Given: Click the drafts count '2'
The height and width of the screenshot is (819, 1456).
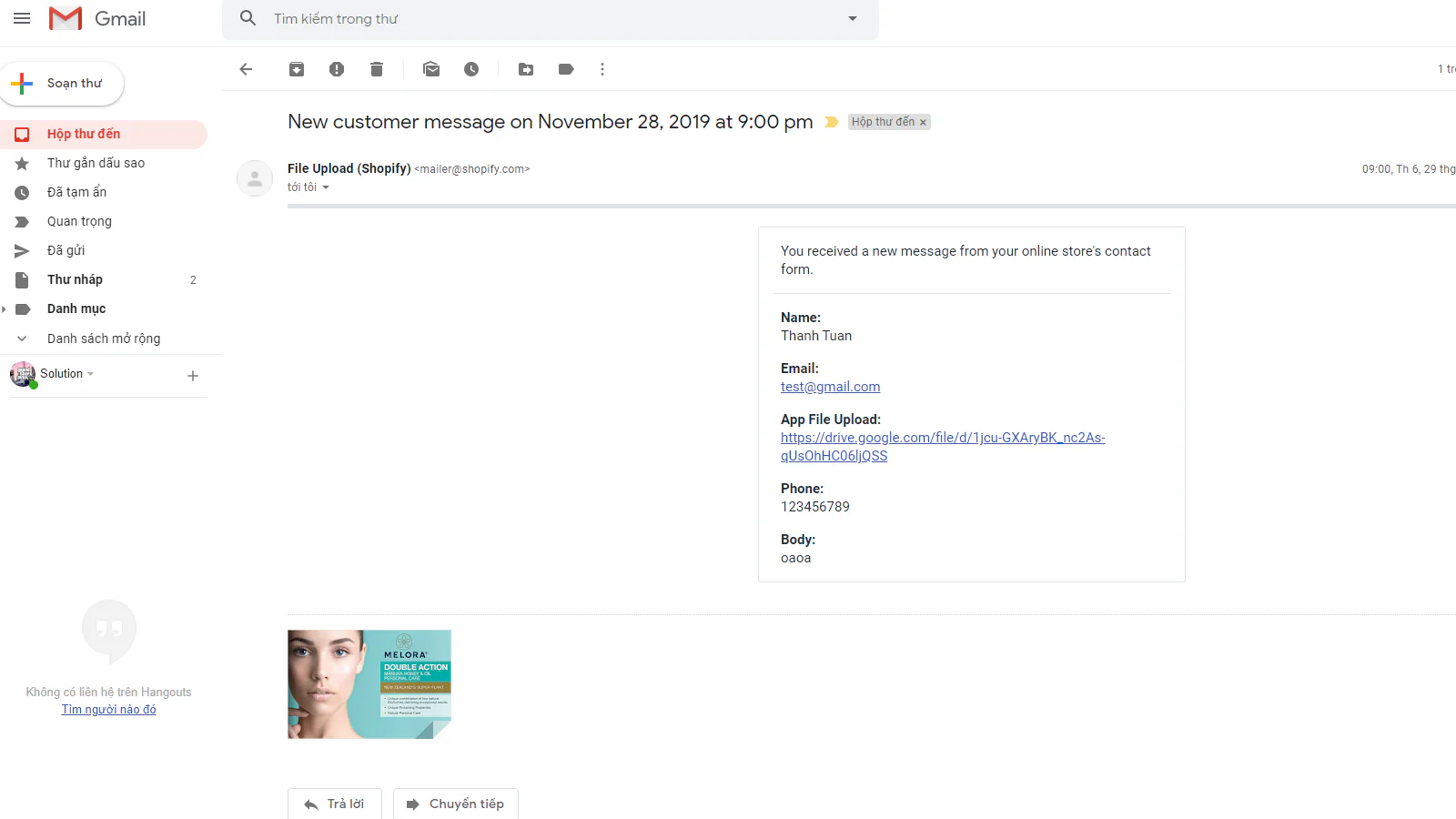Looking at the screenshot, I should point(193,280).
